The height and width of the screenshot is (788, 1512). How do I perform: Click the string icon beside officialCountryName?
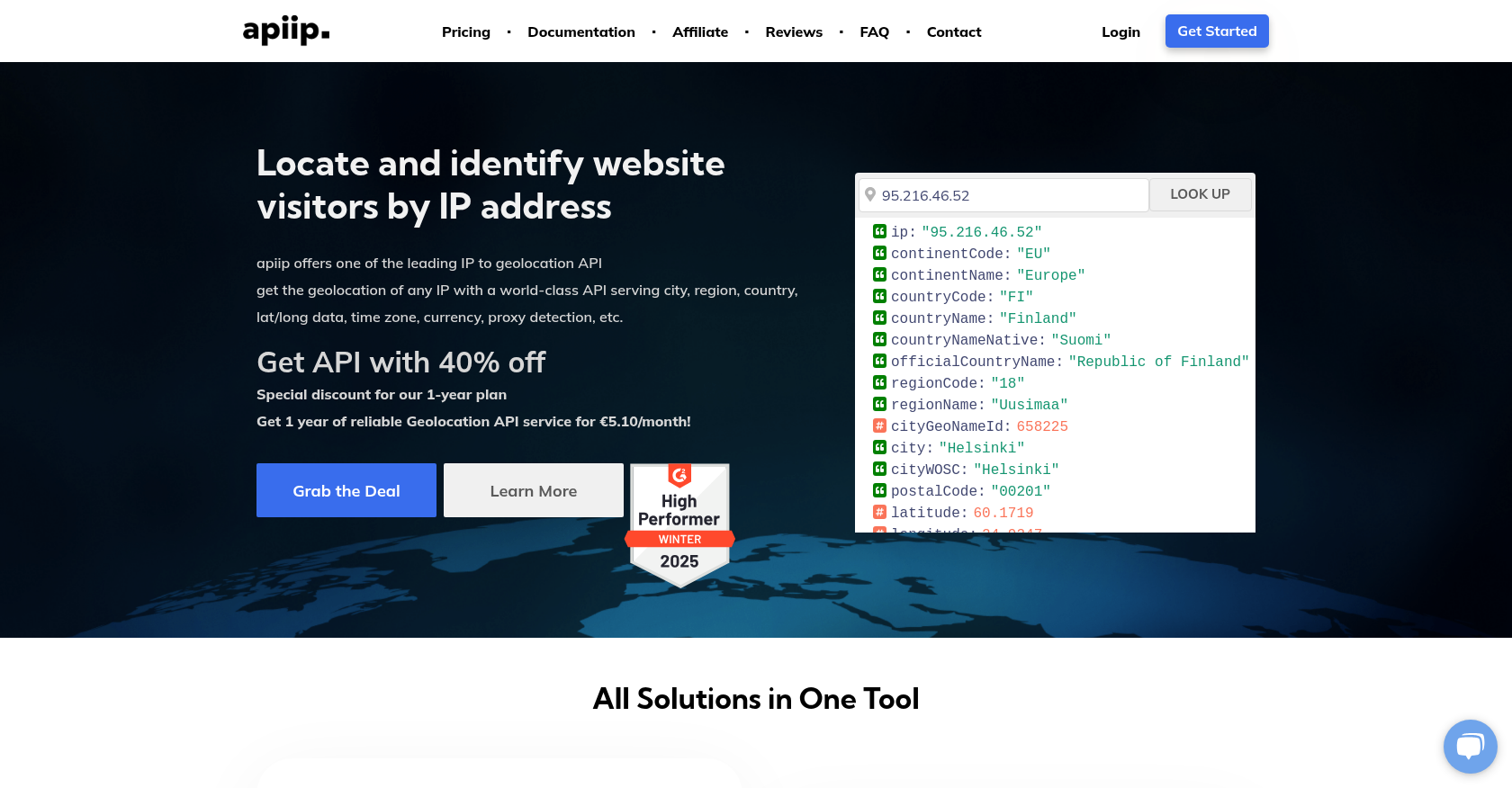(x=879, y=361)
